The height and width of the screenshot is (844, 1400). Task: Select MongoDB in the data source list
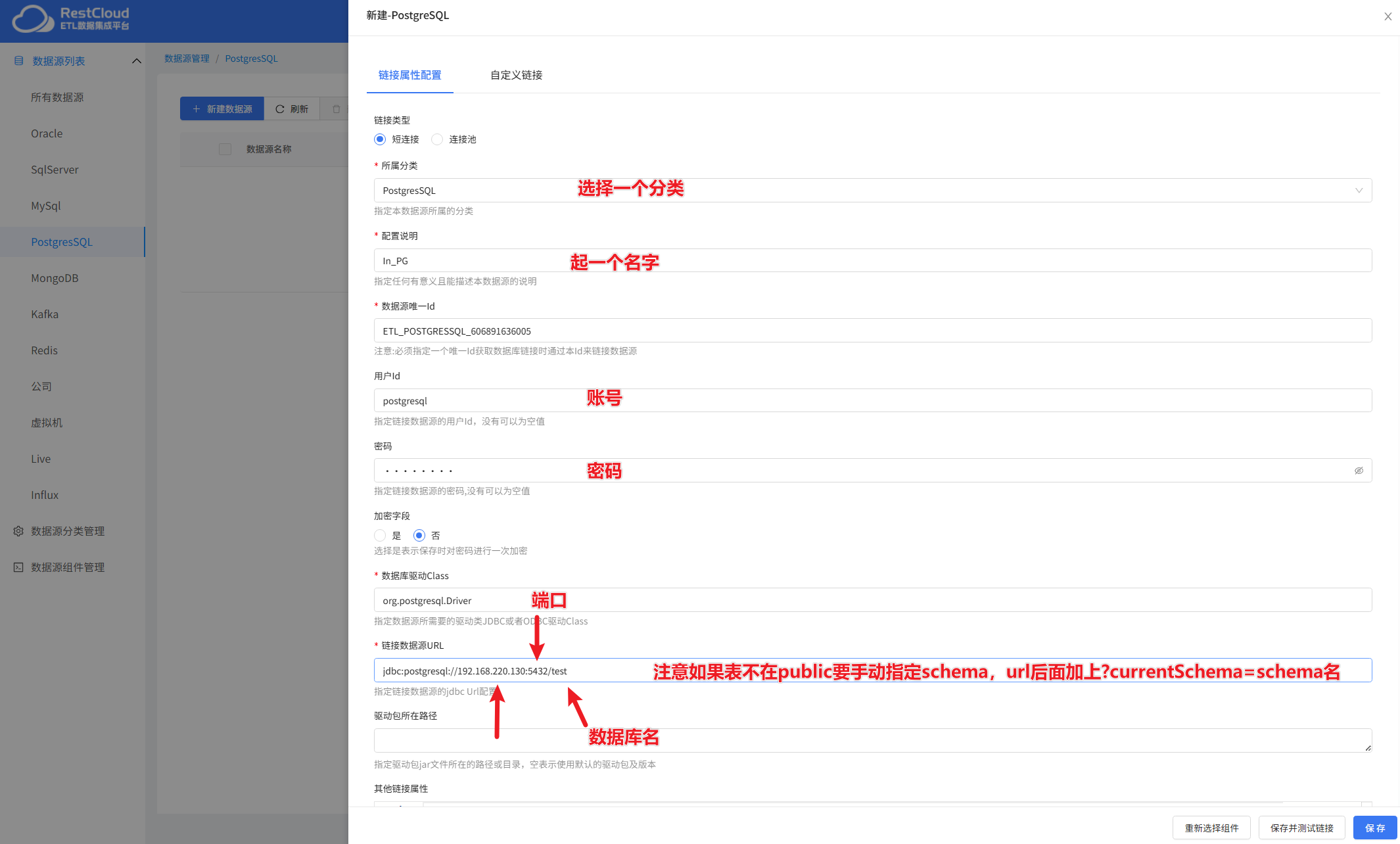55,278
